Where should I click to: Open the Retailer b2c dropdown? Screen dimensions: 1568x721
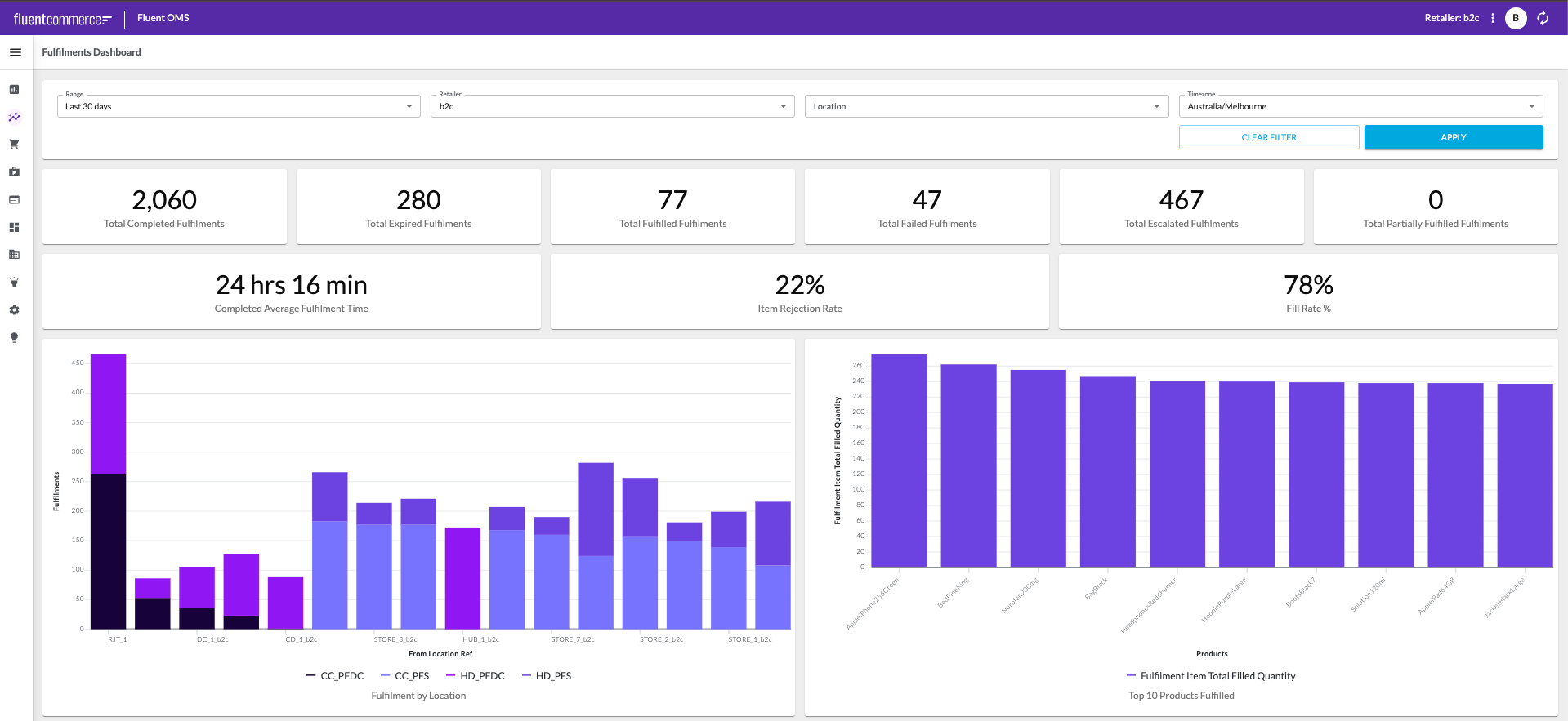(x=612, y=106)
